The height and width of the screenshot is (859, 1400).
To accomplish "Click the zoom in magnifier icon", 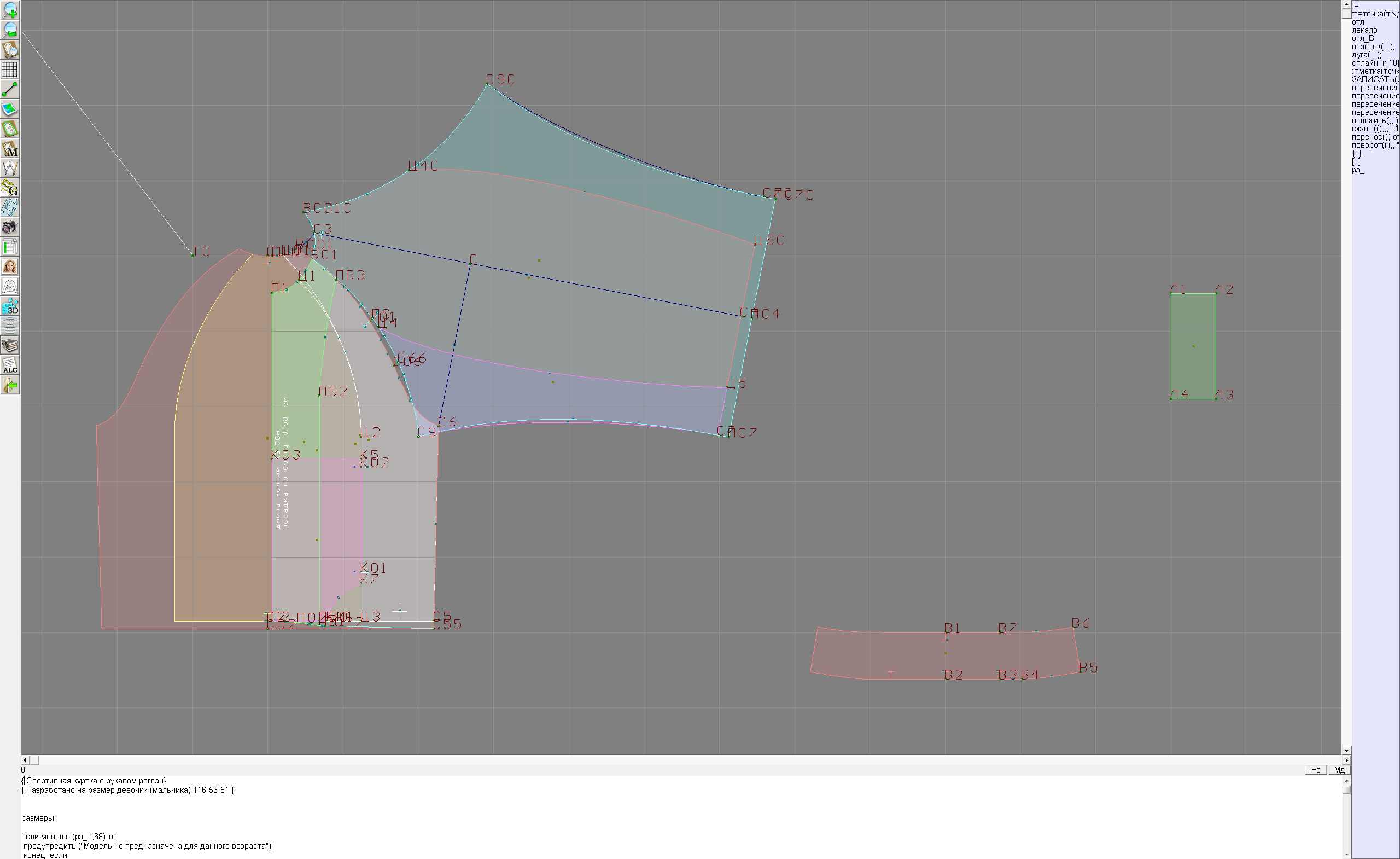I will (x=10, y=10).
